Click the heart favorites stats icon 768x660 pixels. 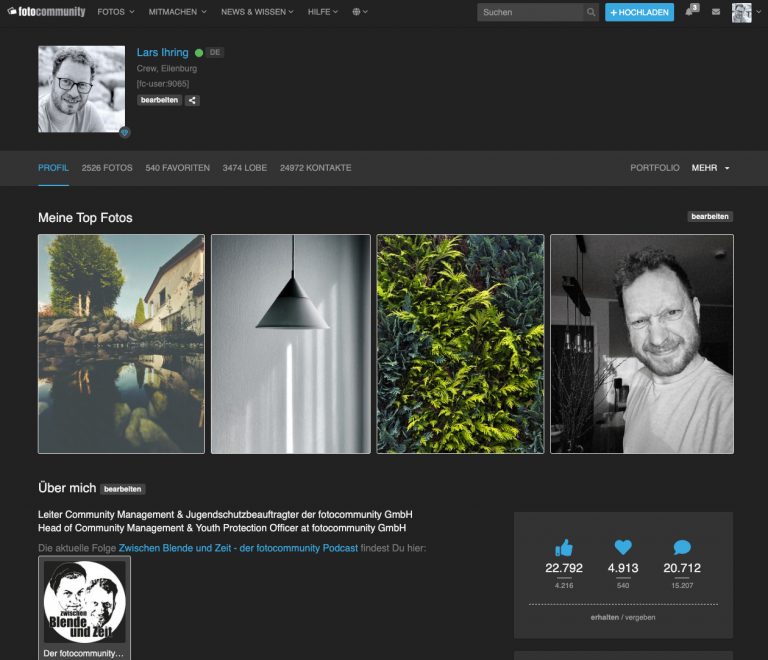[623, 547]
